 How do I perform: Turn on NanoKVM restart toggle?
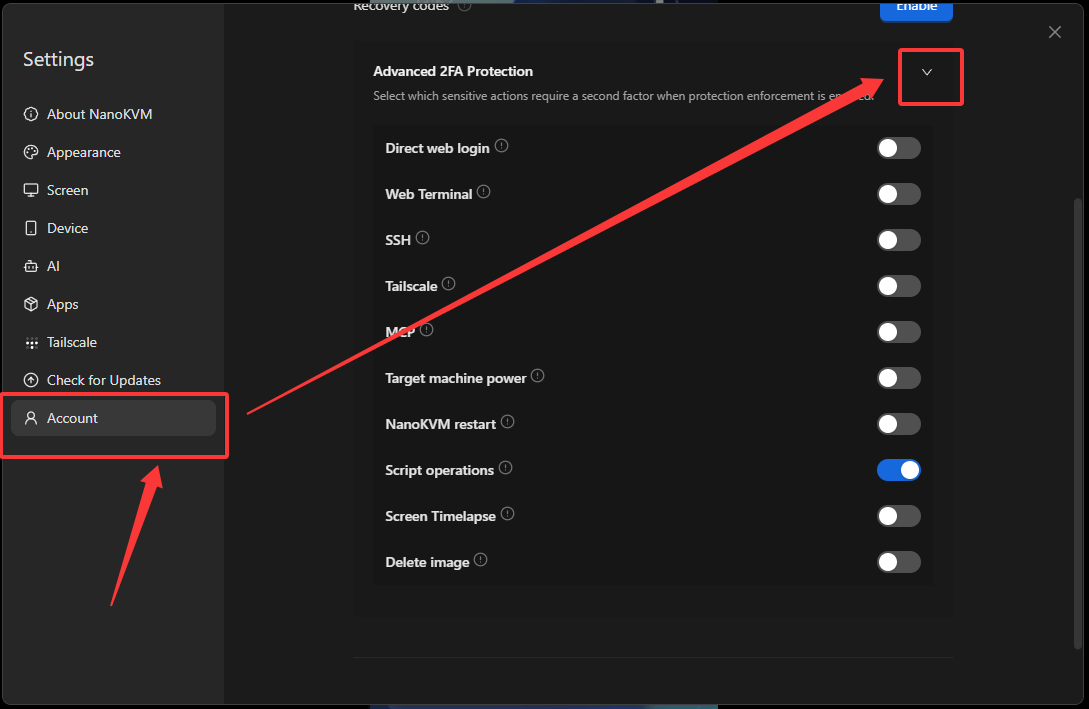pyautogui.click(x=899, y=424)
